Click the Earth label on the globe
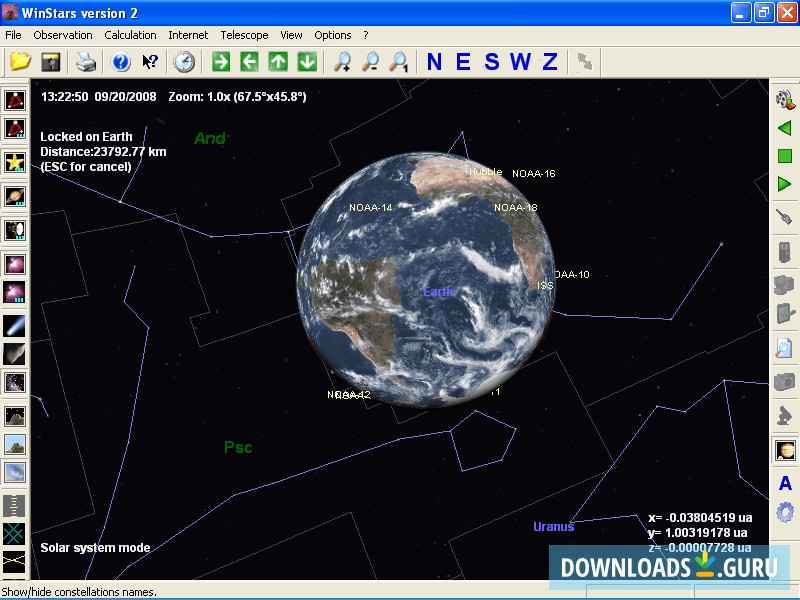The image size is (800, 600). [438, 291]
